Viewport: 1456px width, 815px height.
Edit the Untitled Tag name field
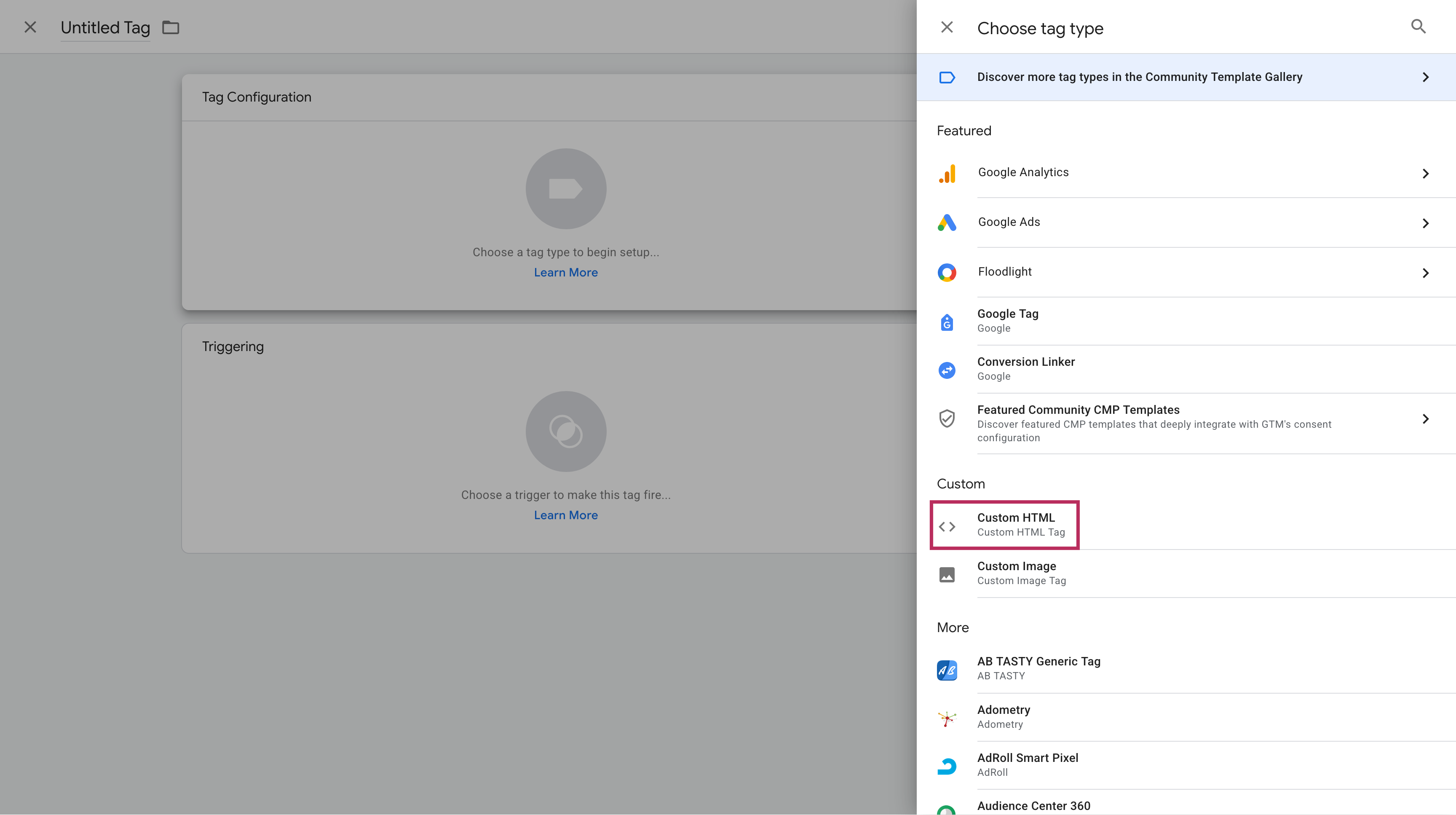point(105,28)
